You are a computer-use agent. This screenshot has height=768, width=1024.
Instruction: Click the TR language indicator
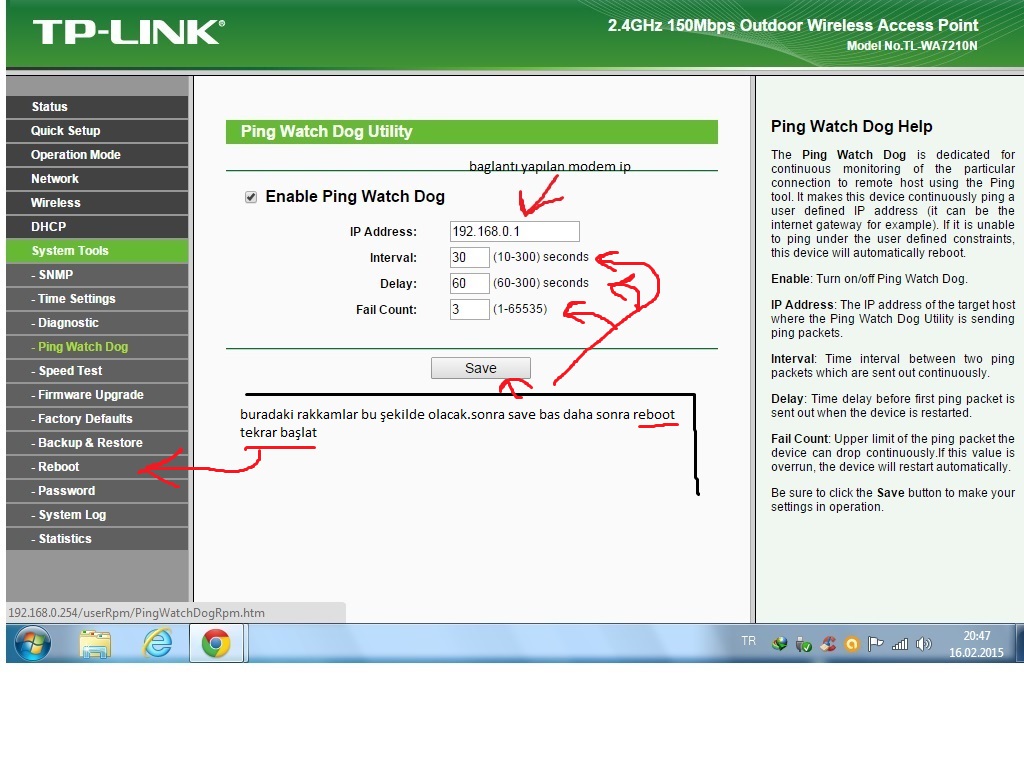click(748, 641)
